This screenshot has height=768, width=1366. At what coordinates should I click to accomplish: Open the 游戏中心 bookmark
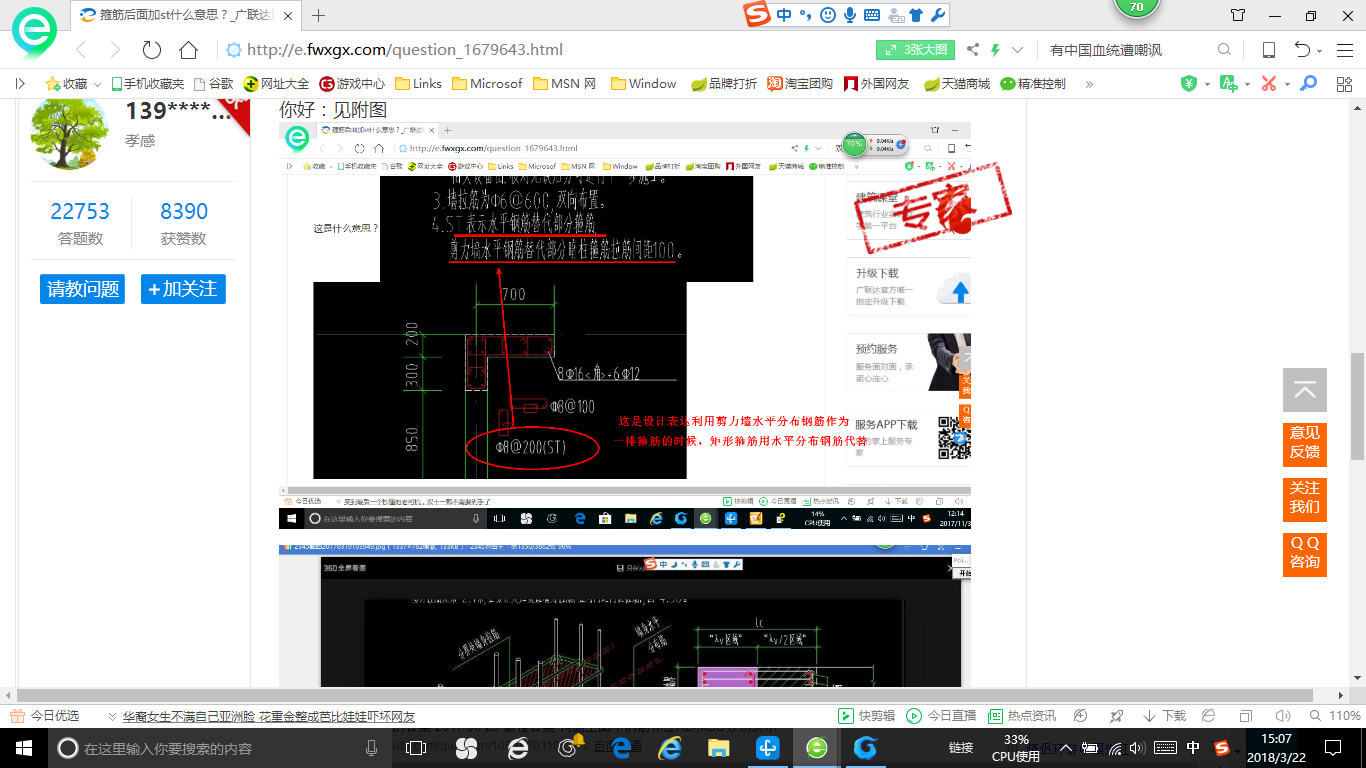click(352, 84)
